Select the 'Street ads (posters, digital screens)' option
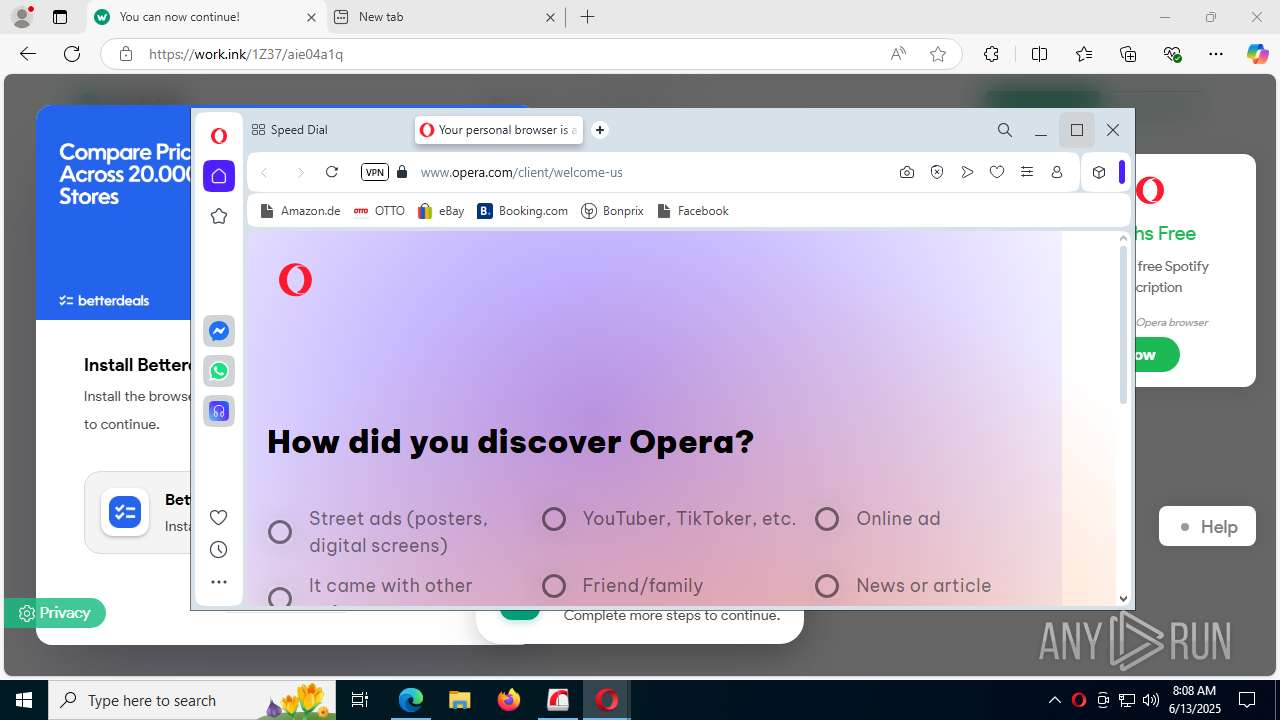The height and width of the screenshot is (720, 1280). coord(280,532)
